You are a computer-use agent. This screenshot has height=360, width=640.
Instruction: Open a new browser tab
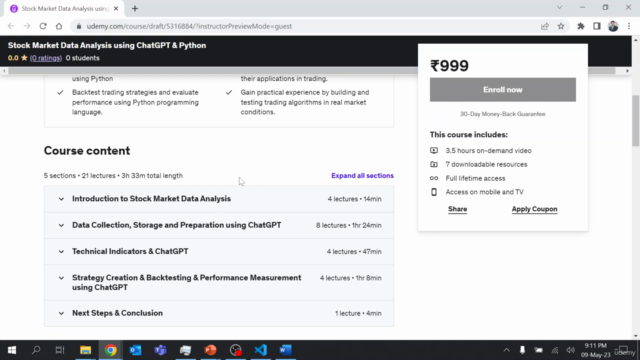(135, 9)
